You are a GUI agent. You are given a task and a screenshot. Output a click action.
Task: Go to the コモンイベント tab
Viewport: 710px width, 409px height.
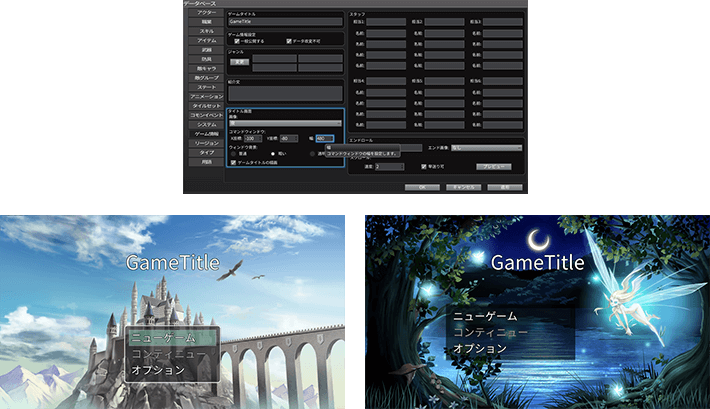206,115
